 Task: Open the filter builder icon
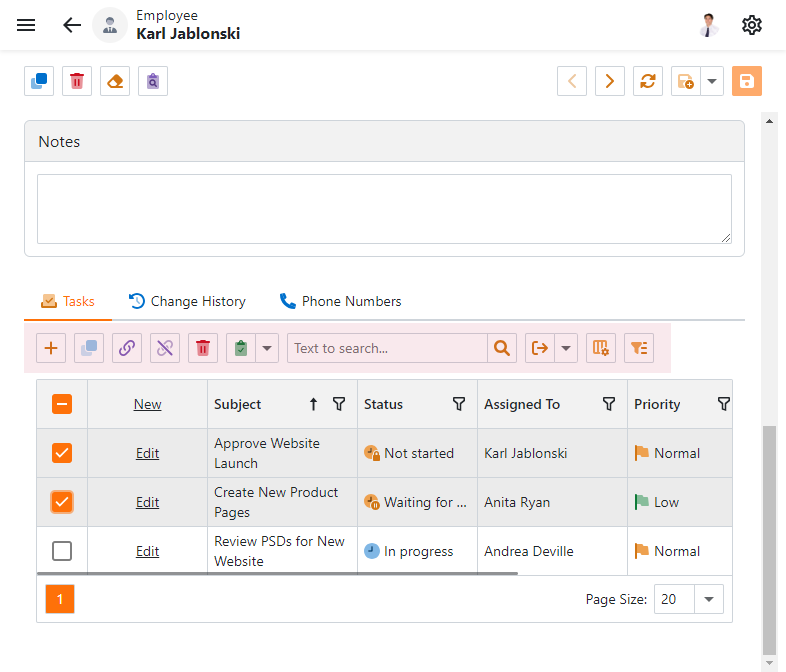639,348
